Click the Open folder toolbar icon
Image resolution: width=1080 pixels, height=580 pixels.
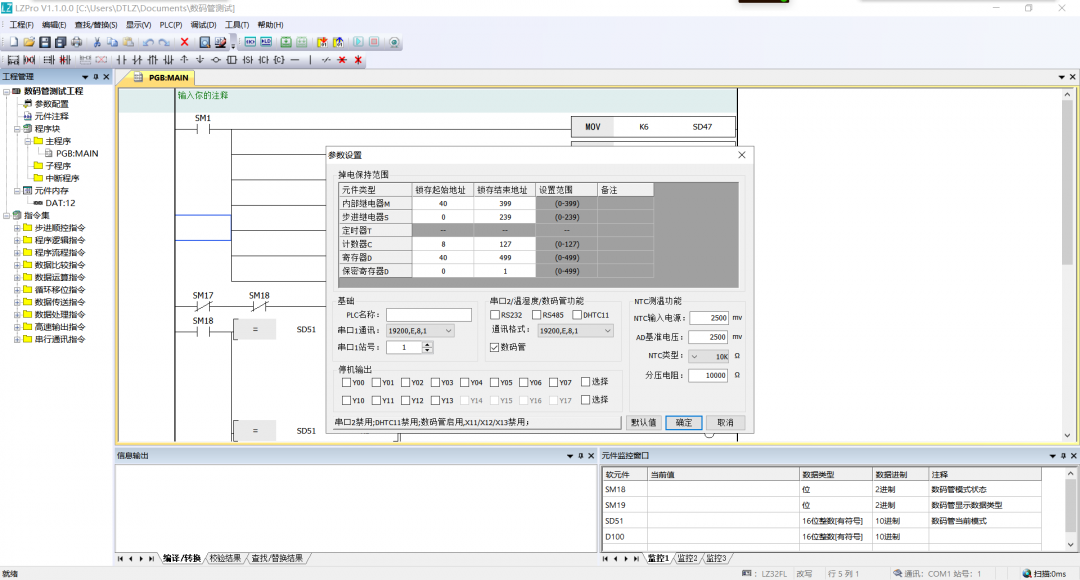(29, 42)
